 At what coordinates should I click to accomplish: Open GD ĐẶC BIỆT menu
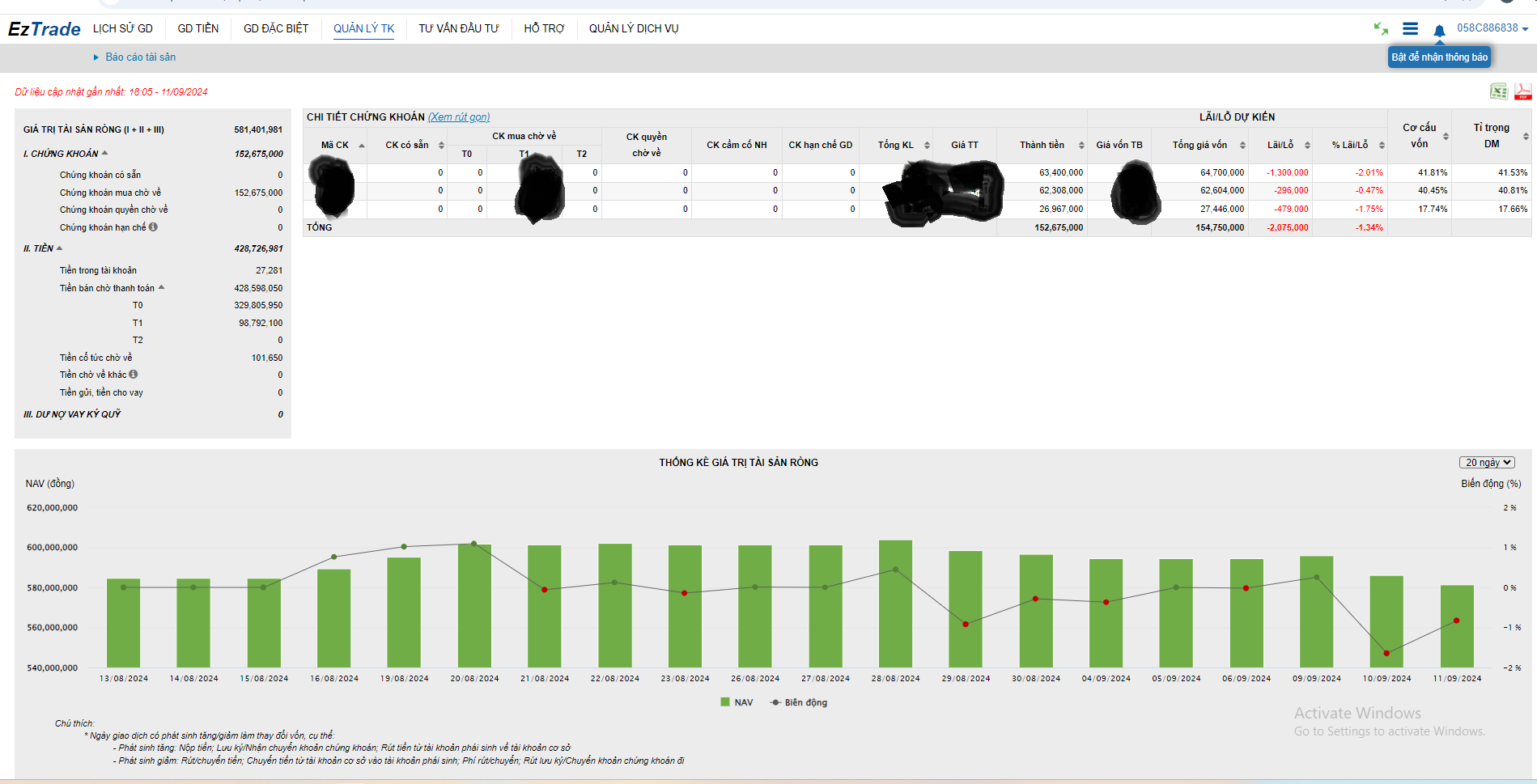[x=276, y=28]
